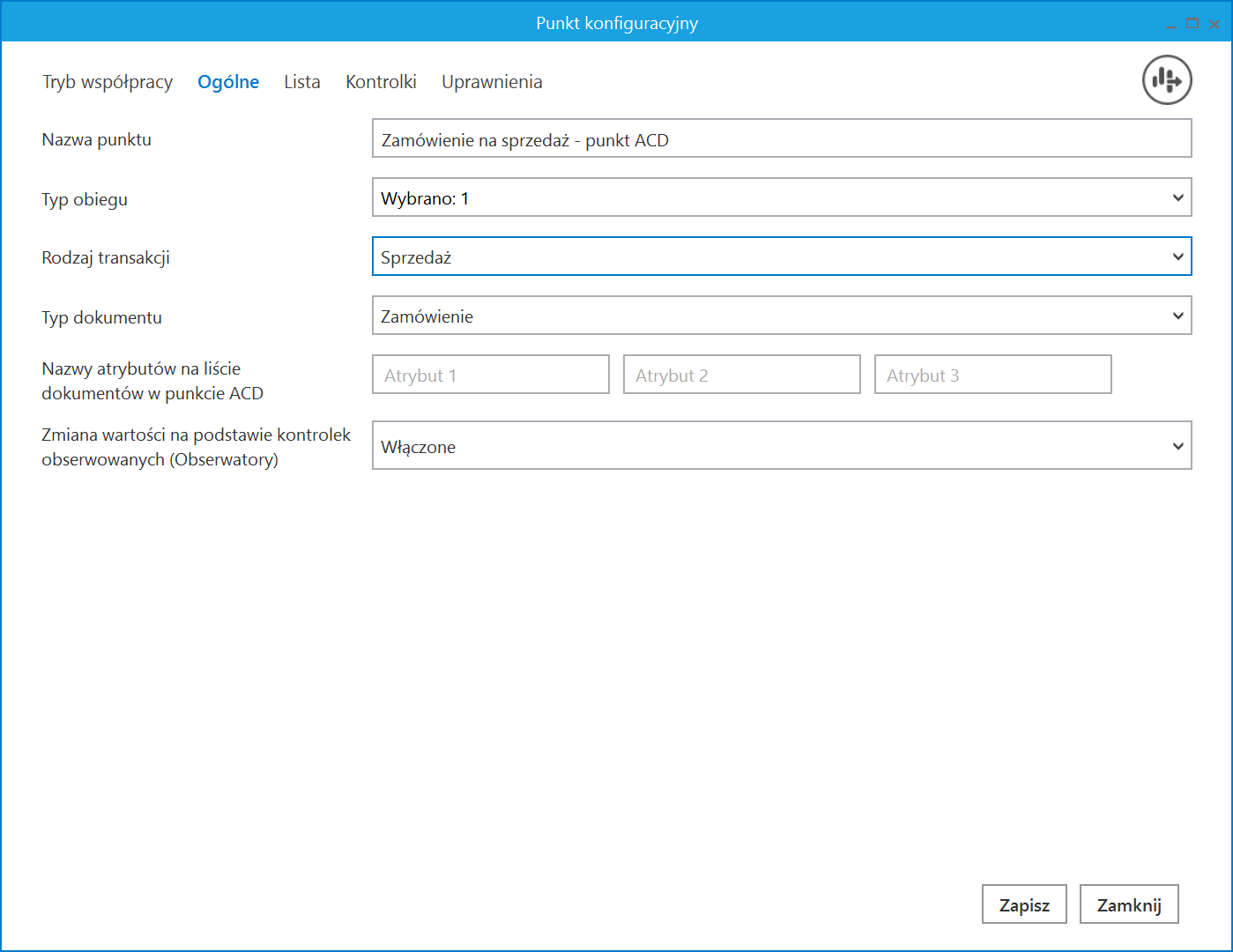Close the window with the X icon
This screenshot has height=952, width=1233.
(x=1214, y=24)
